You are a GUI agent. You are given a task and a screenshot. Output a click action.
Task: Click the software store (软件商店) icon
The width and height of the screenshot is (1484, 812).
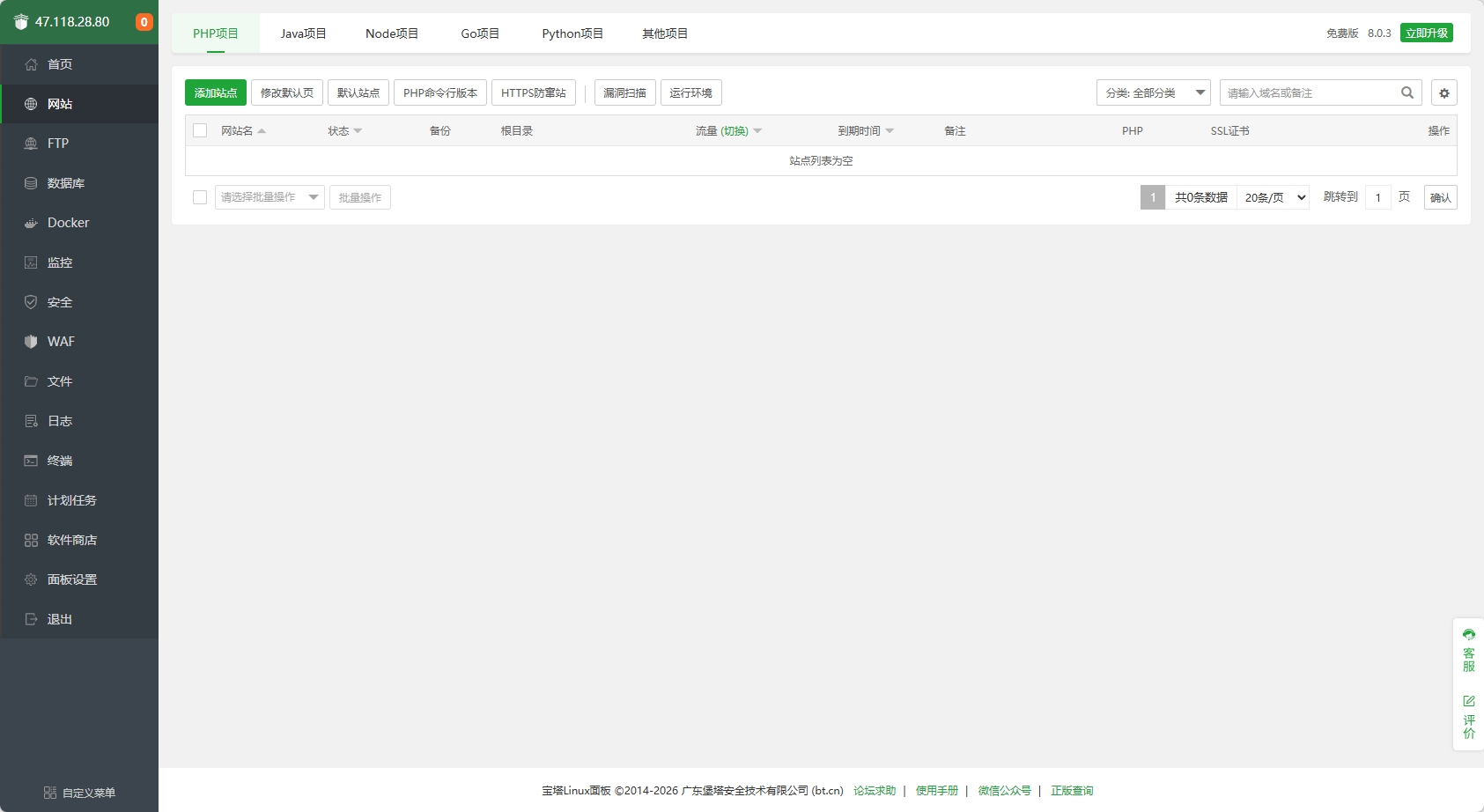click(31, 540)
